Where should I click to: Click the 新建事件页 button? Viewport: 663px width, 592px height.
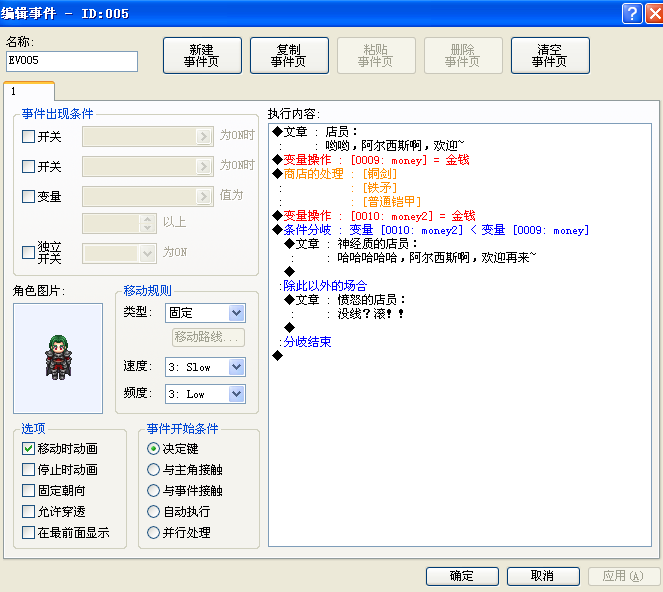[x=202, y=55]
